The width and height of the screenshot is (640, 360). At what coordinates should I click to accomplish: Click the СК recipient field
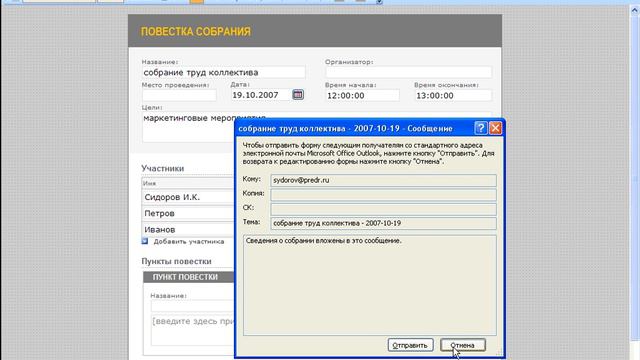pyautogui.click(x=383, y=209)
